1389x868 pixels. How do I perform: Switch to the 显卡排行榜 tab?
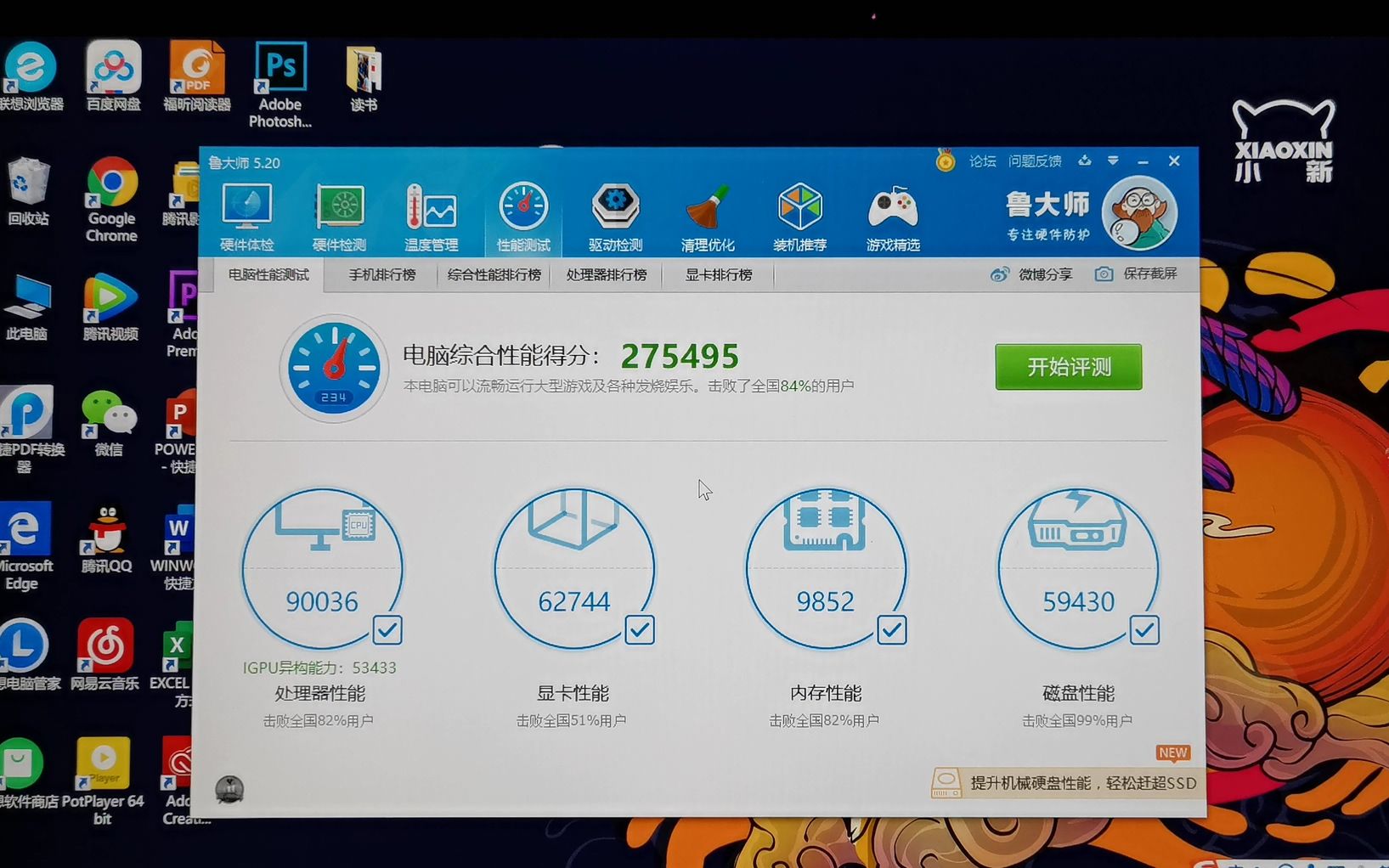(718, 274)
